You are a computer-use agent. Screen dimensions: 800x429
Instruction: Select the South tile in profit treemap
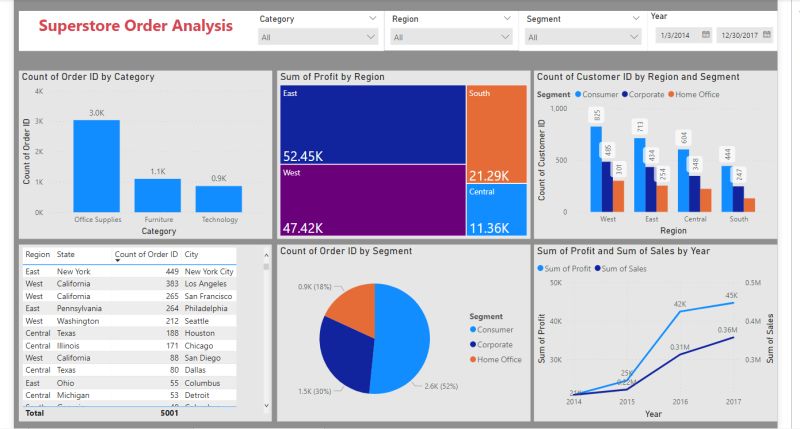497,134
